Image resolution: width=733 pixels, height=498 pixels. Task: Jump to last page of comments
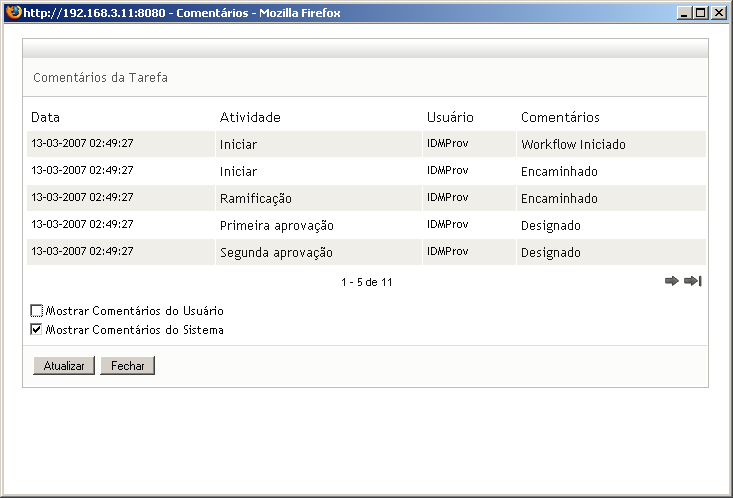click(692, 282)
